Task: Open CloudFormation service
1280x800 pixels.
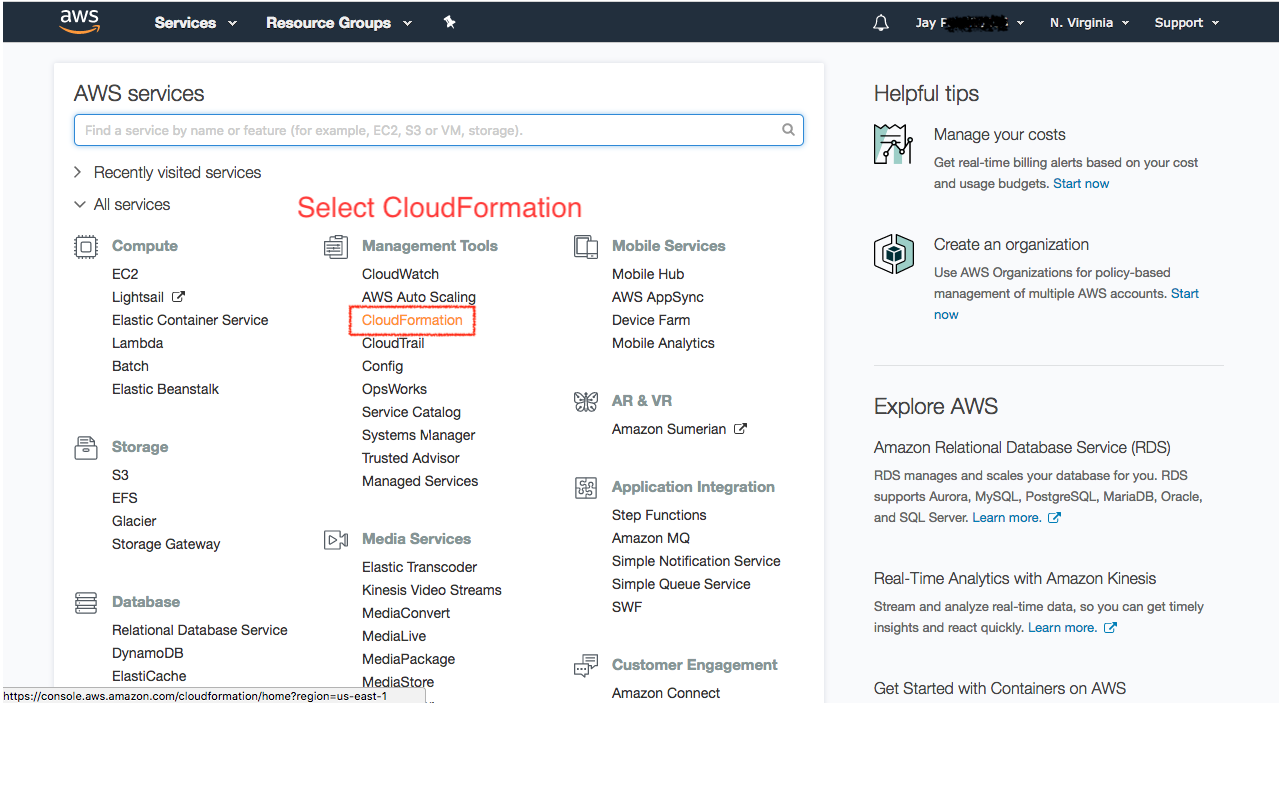Action: pyautogui.click(x=412, y=320)
